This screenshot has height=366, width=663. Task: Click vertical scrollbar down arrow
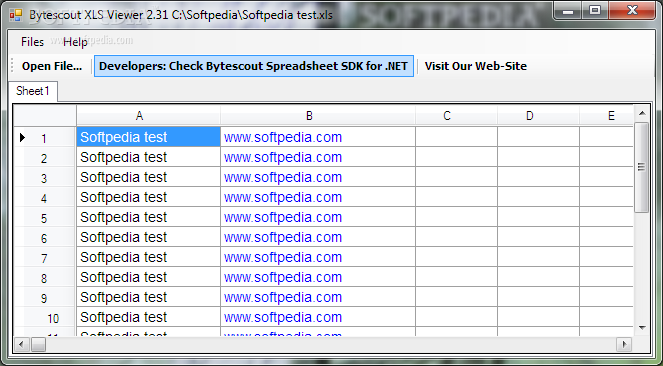[x=642, y=328]
